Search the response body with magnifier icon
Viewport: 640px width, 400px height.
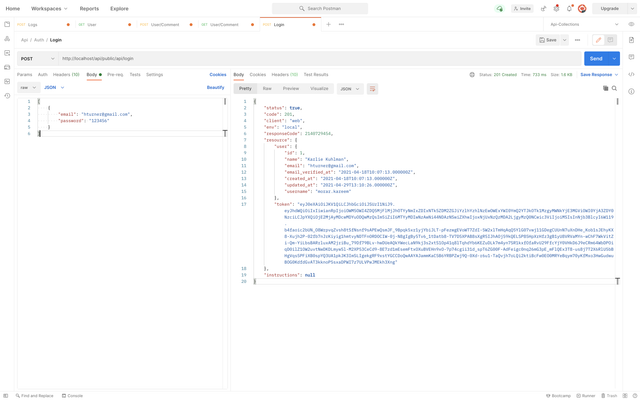[614, 88]
